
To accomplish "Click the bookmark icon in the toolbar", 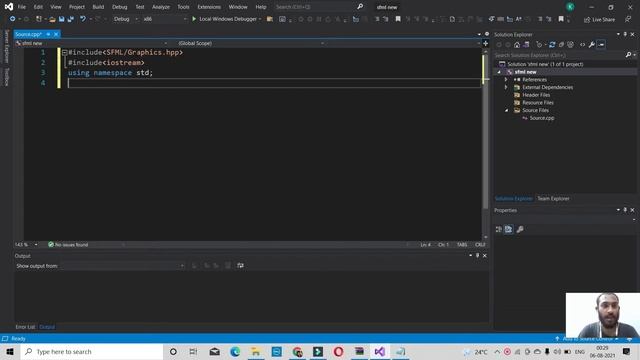I will (x=398, y=19).
